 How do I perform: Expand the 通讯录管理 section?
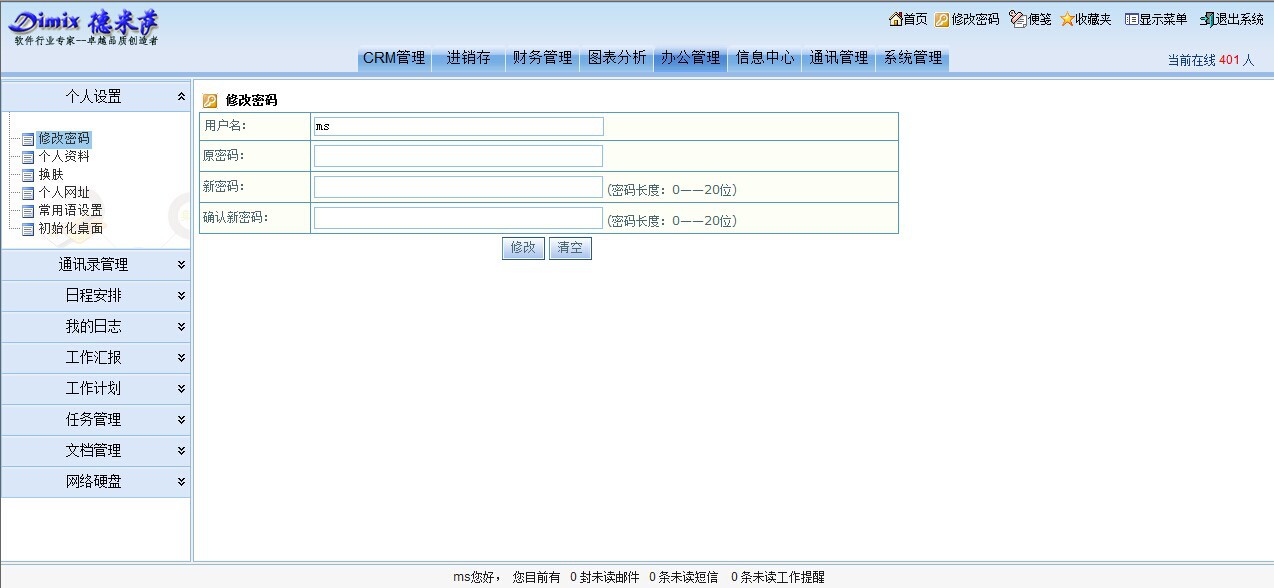181,265
